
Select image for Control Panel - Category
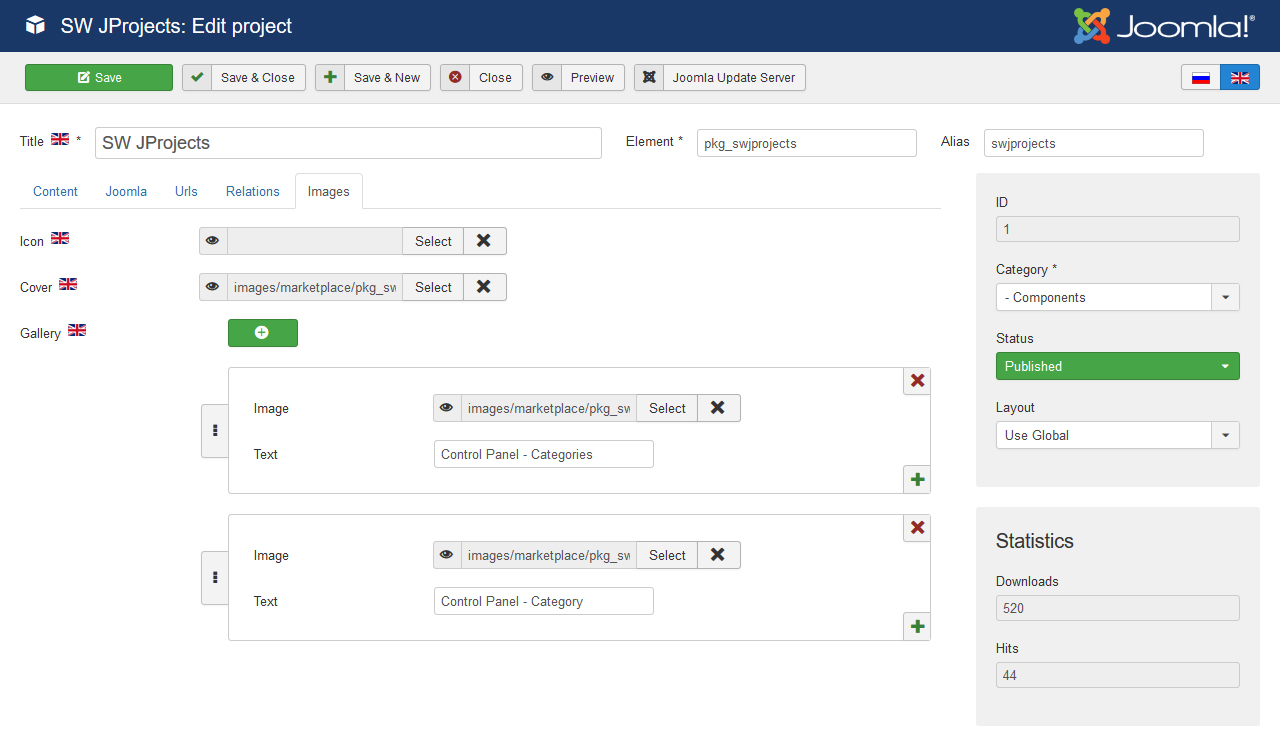pyautogui.click(x=667, y=555)
